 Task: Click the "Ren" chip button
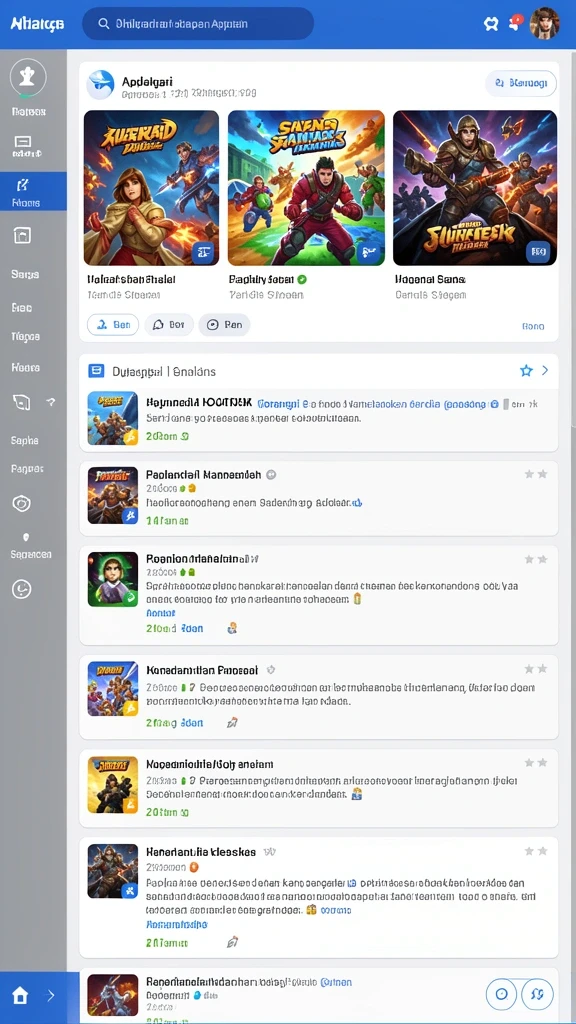pyautogui.click(x=224, y=325)
